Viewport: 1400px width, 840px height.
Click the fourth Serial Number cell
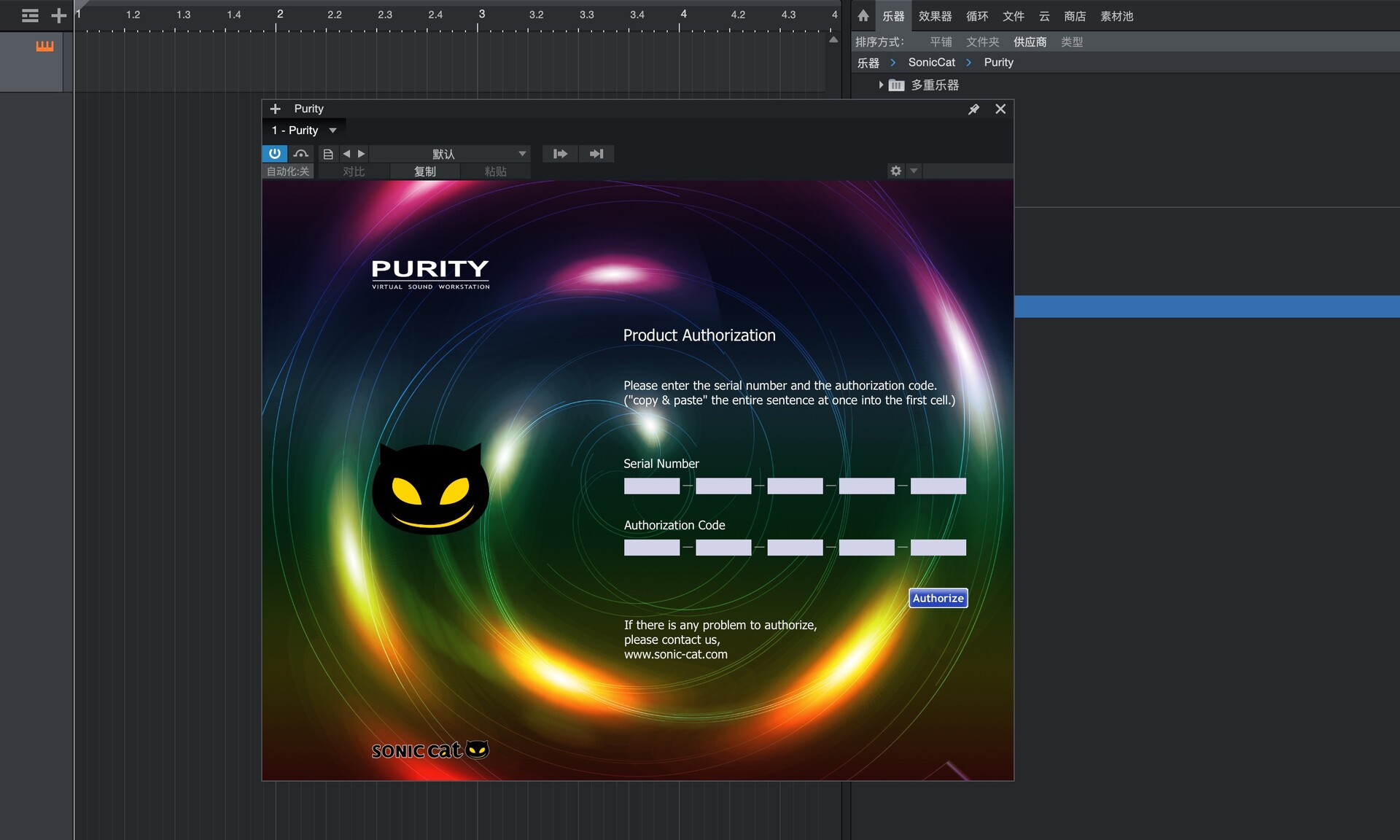(867, 486)
